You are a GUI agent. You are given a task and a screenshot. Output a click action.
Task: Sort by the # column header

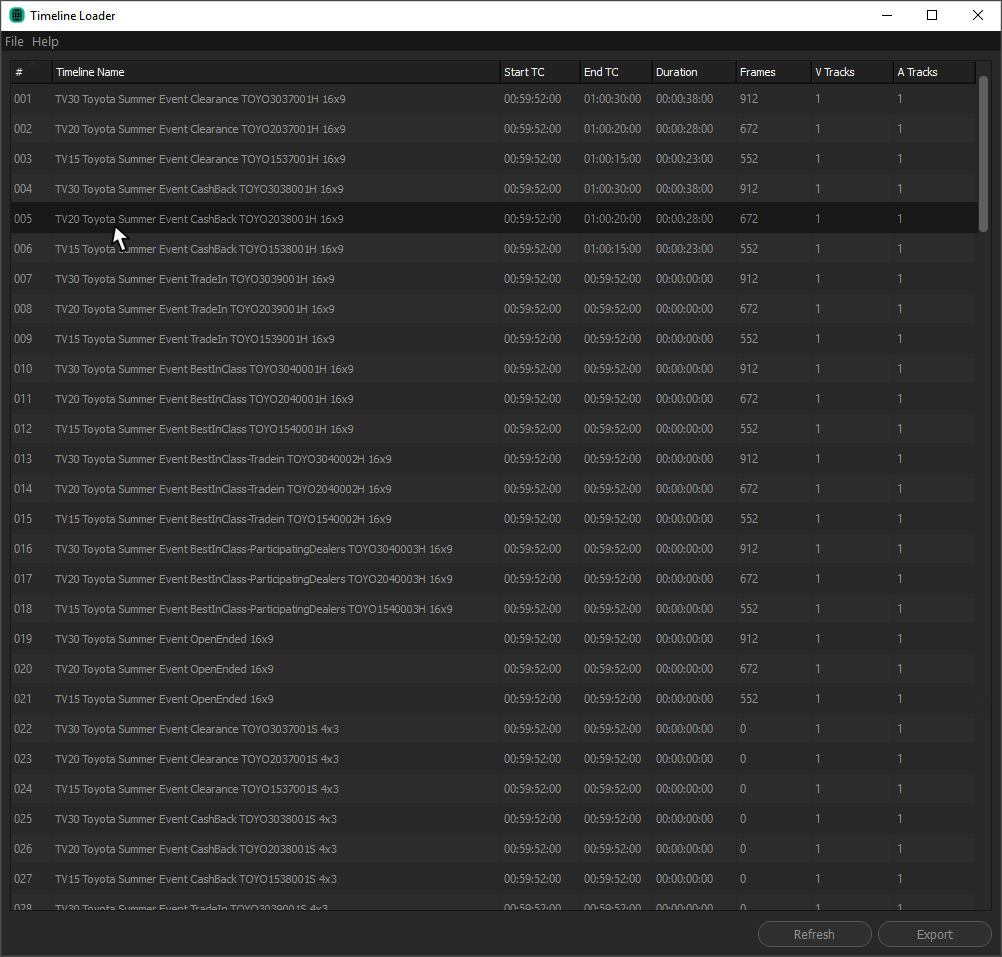pos(31,72)
